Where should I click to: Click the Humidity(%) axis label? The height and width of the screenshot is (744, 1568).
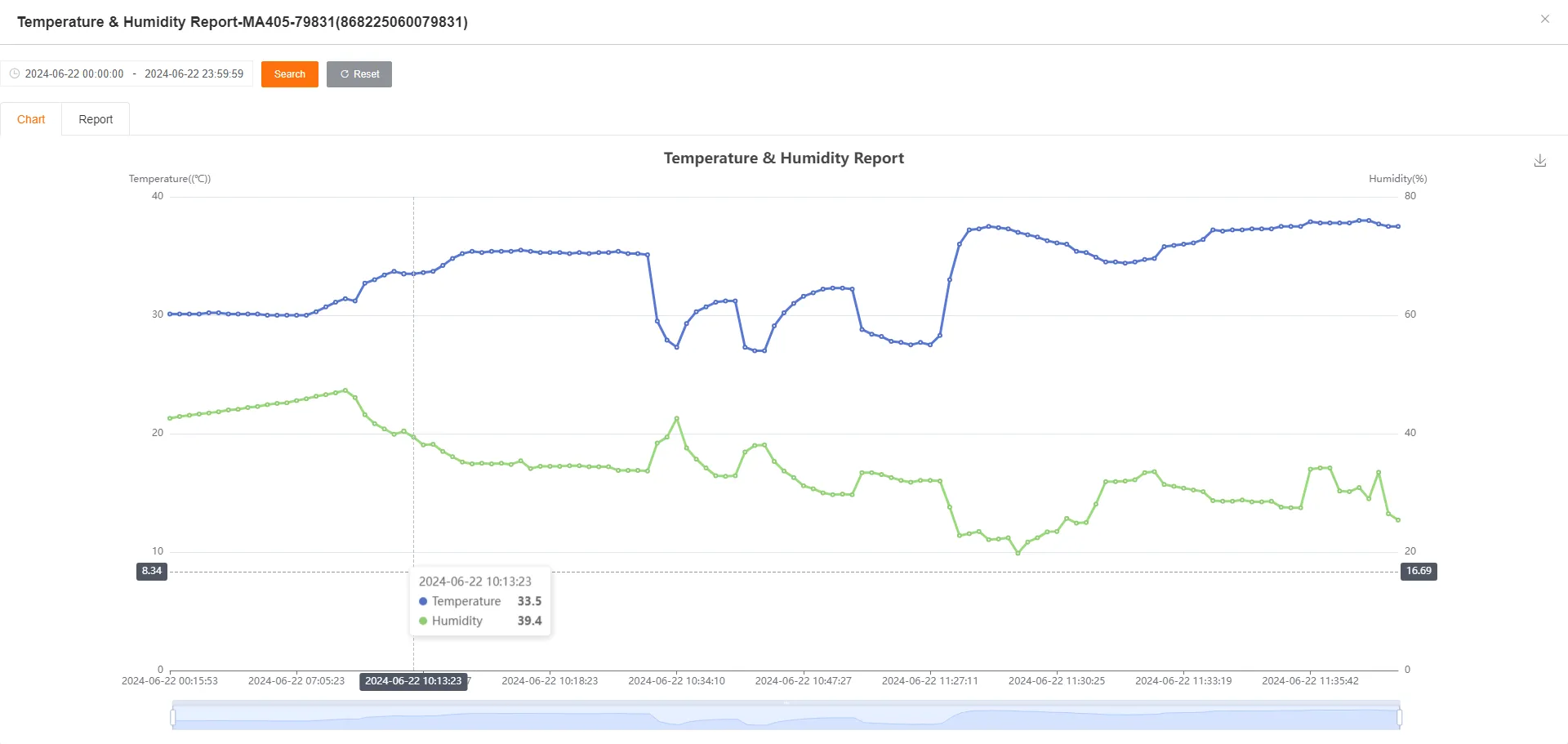pyautogui.click(x=1397, y=178)
